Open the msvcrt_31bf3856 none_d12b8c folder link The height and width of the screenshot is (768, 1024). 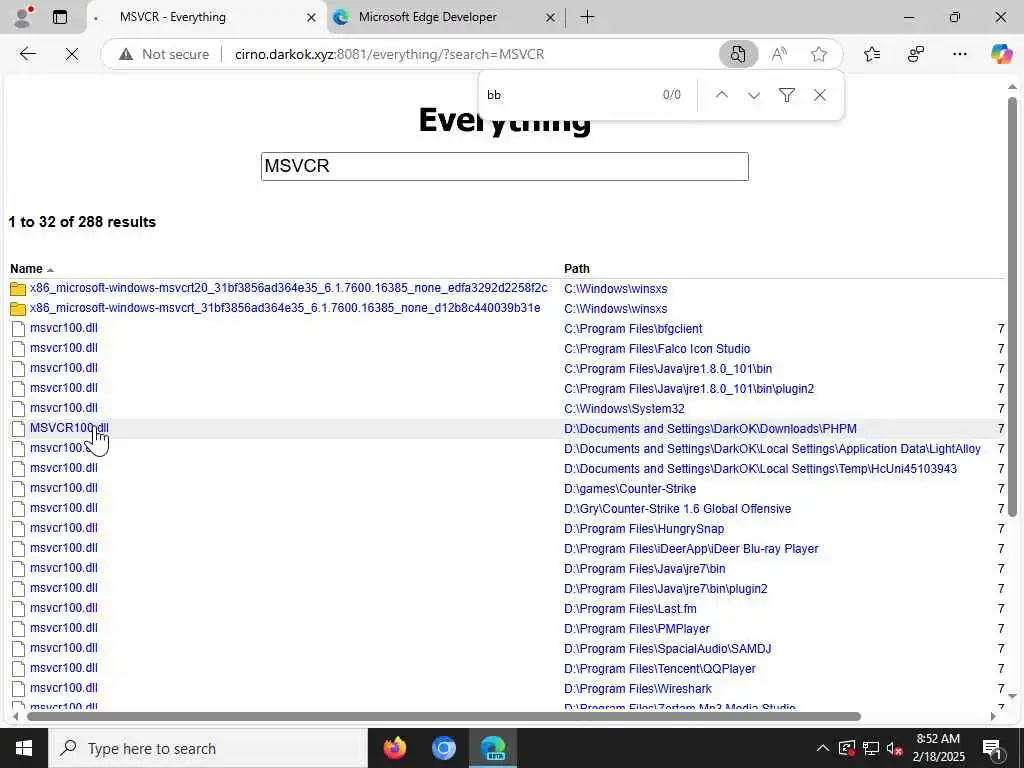pos(285,308)
